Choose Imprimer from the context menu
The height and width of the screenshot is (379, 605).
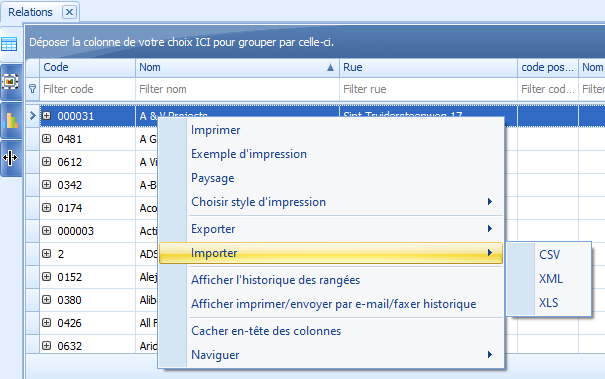pos(331,130)
